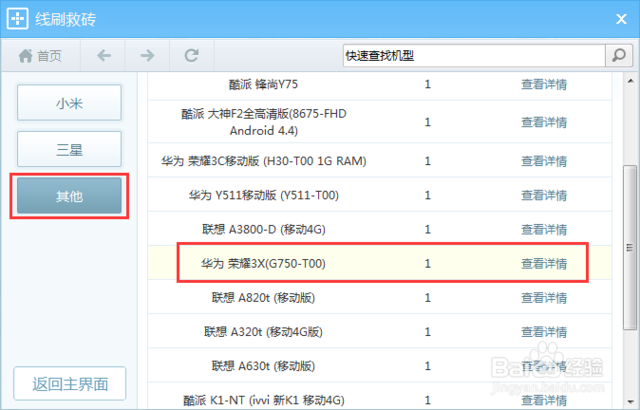The image size is (640, 410).
Task: Select 华为 荣耀3C移动版 (H30-T00 1G RAM)
Action: point(264,161)
